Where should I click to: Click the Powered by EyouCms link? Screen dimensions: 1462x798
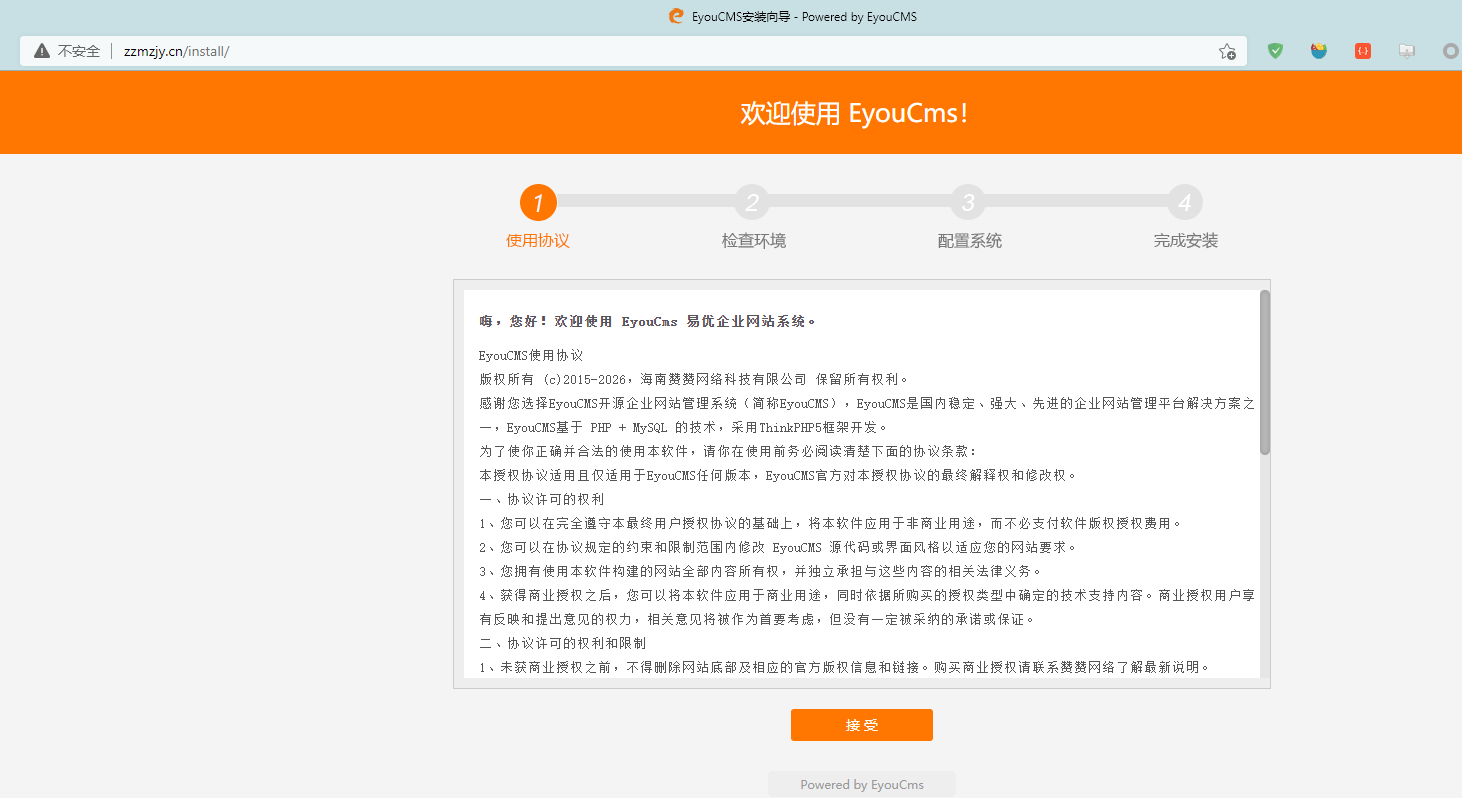click(x=862, y=785)
